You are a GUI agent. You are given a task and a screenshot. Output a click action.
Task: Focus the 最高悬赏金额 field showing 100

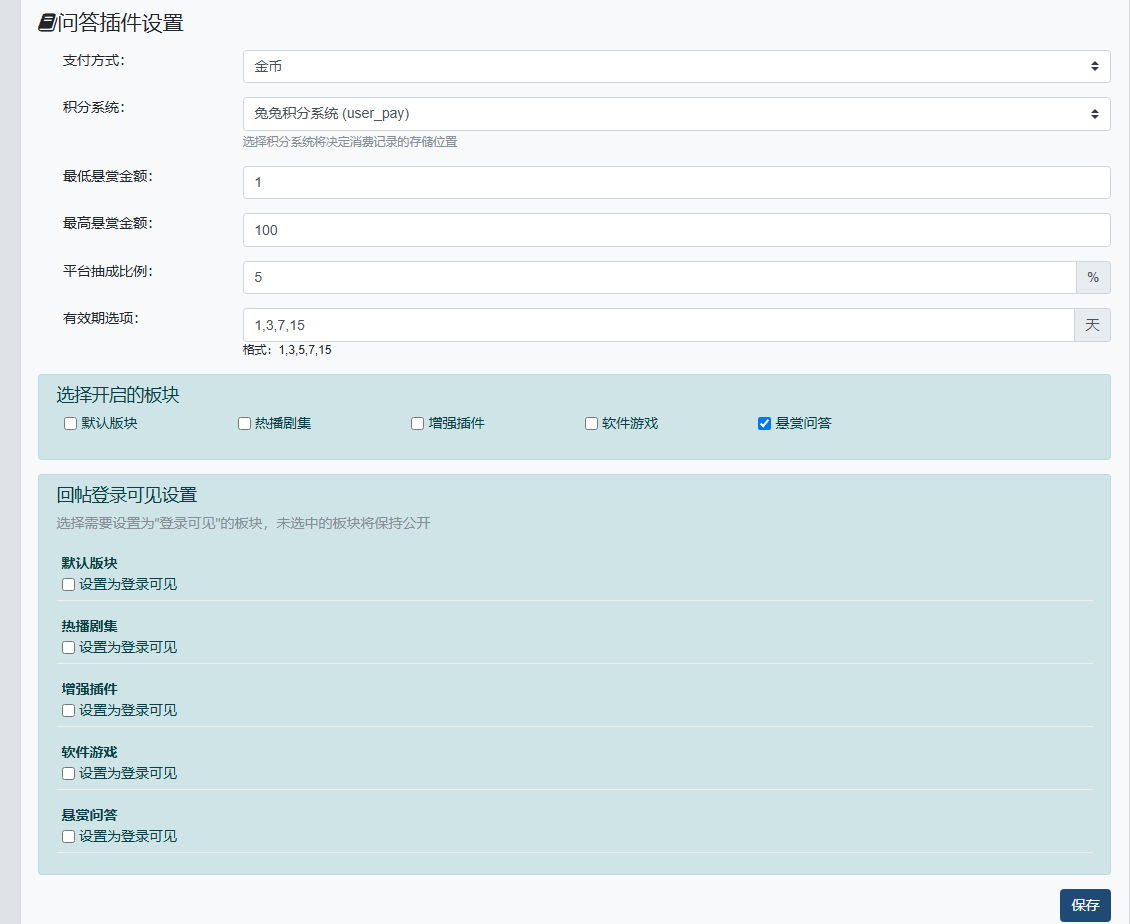(676, 230)
